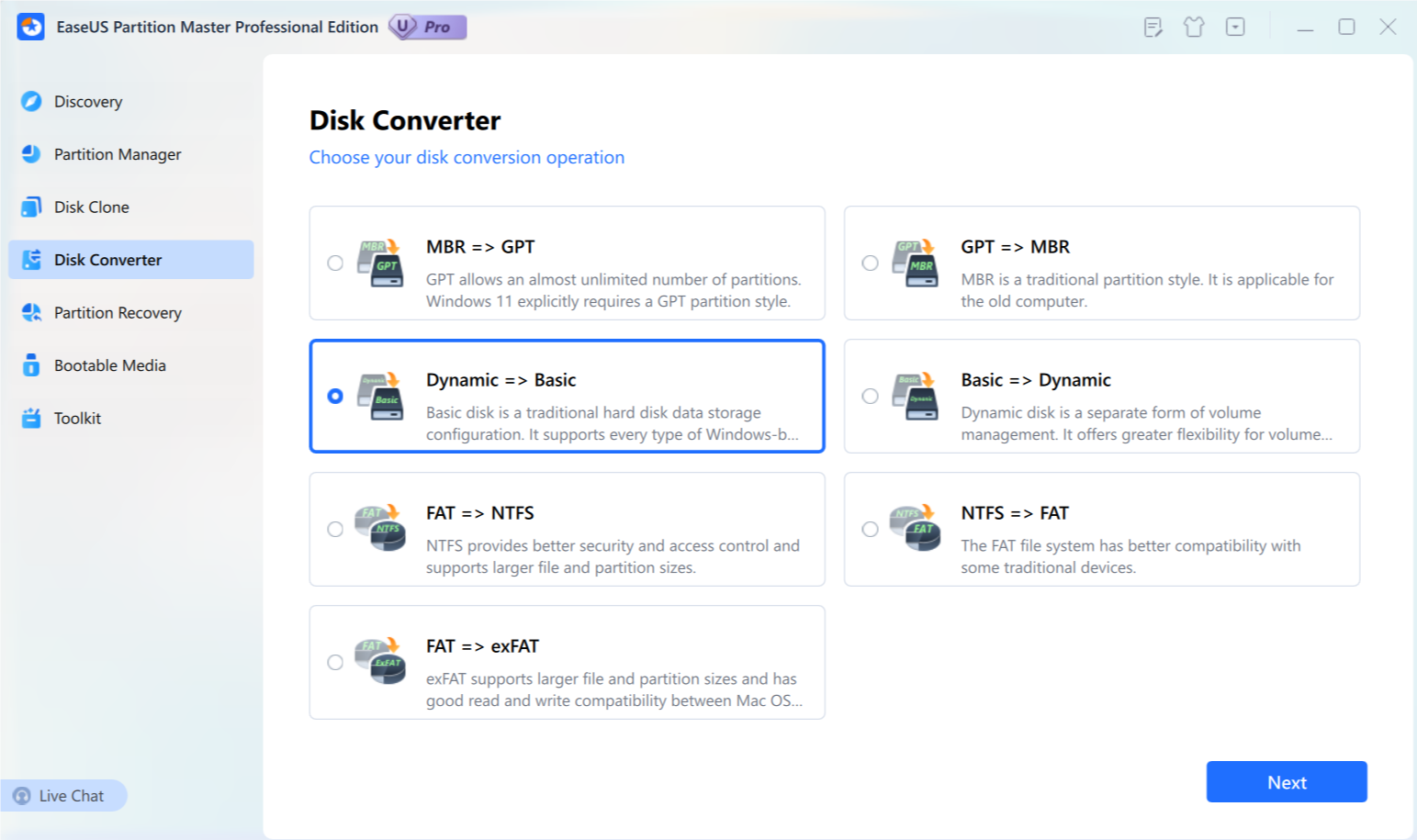Click the FAT to exFAT disk icon
The width and height of the screenshot is (1417, 840).
[x=380, y=662]
